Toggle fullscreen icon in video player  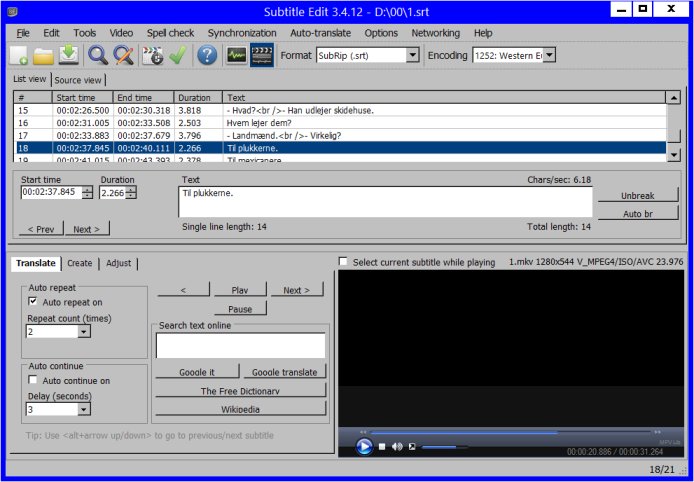coord(412,447)
